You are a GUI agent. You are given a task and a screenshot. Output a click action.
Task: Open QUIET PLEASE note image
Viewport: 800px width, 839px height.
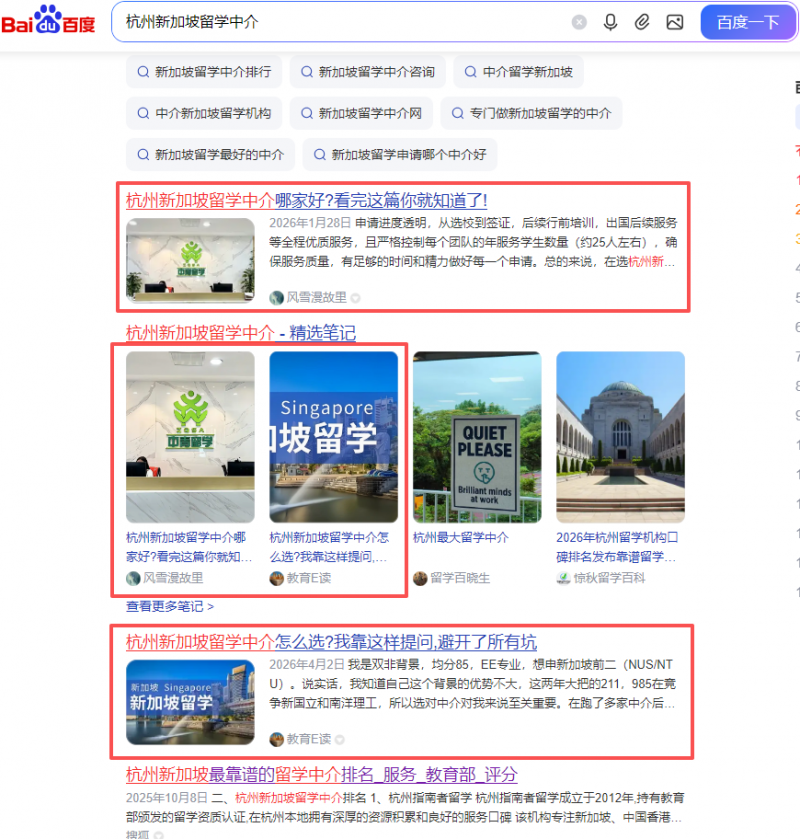[477, 437]
